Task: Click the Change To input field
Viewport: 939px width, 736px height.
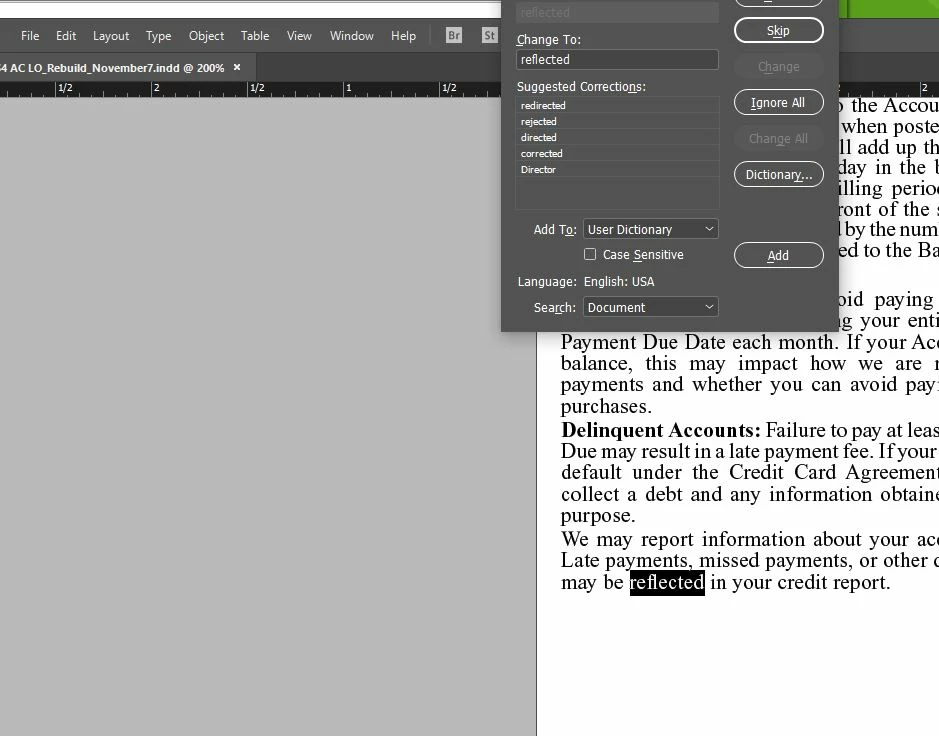Action: coord(617,59)
